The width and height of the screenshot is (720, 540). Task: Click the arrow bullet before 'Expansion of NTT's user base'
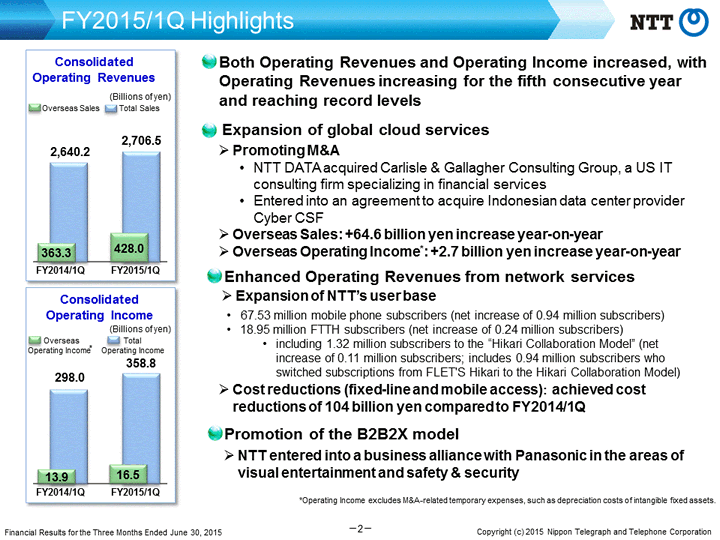226,296
